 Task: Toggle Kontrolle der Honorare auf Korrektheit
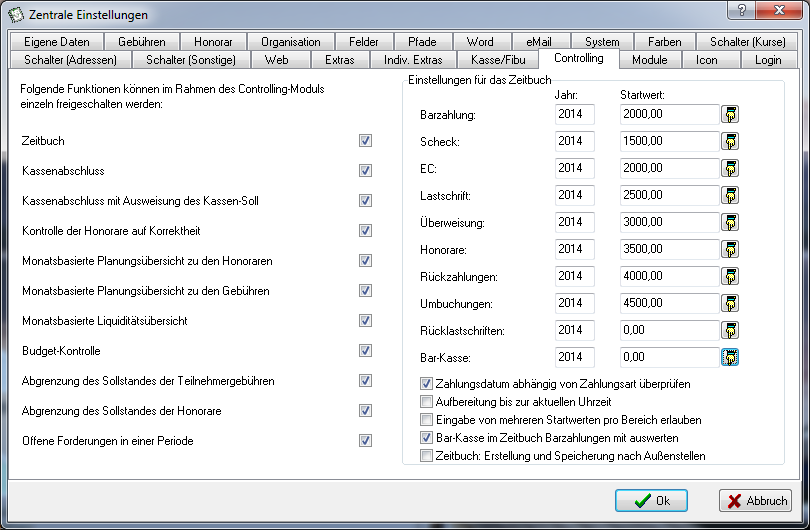(365, 230)
